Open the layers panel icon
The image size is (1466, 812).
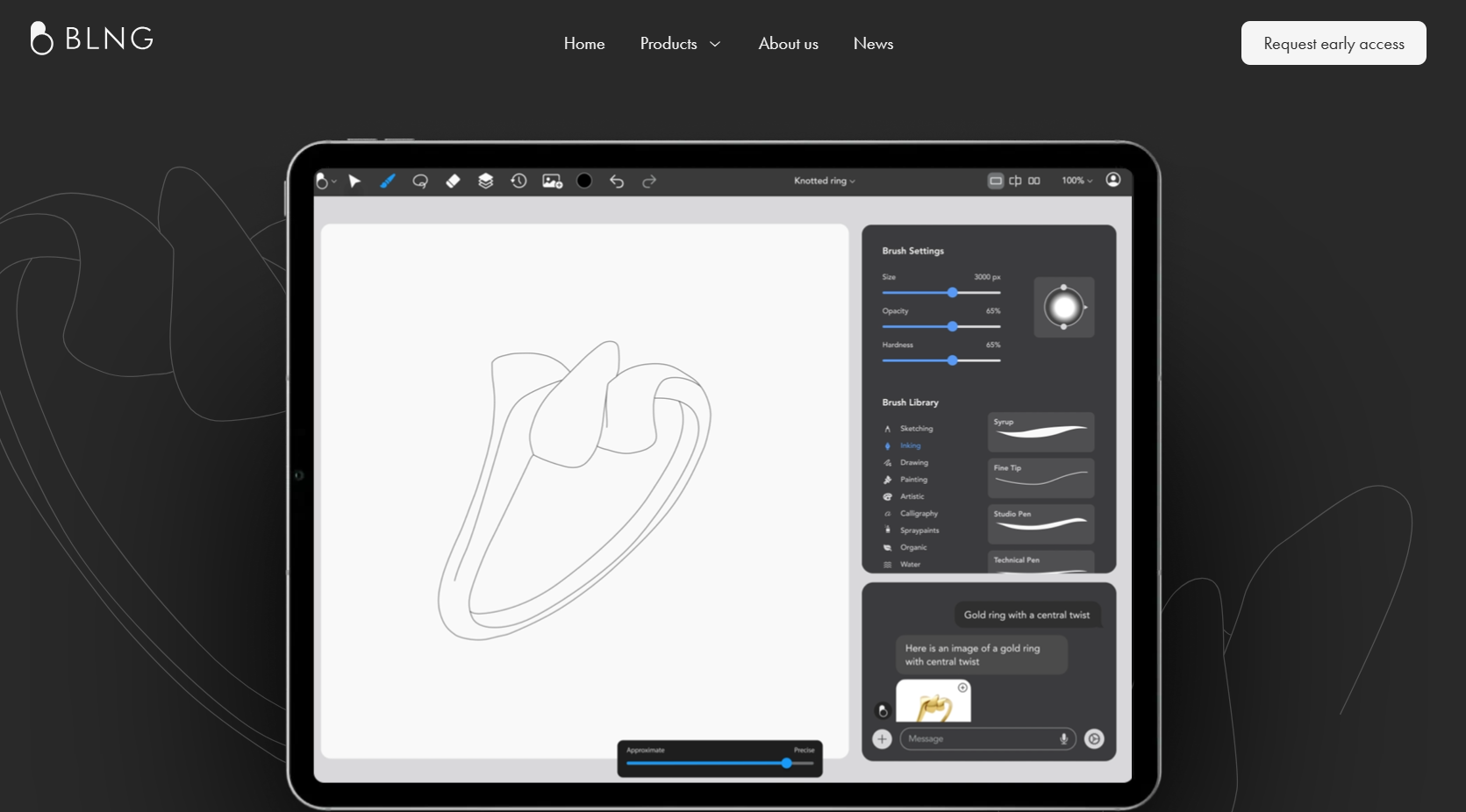pos(485,181)
